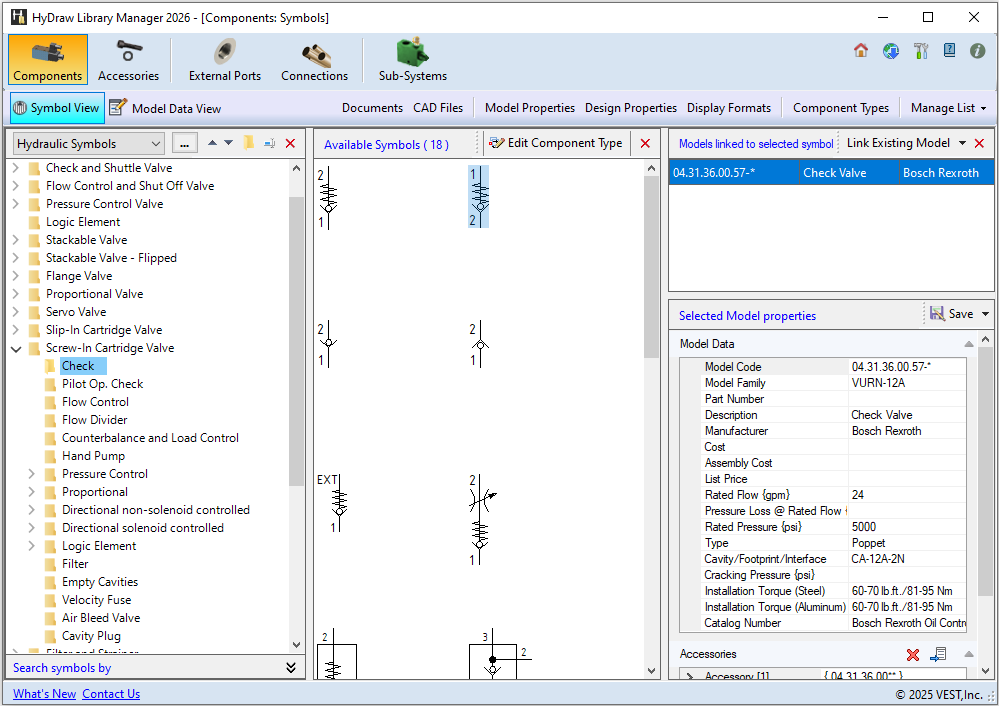Save the selected model properties
Viewport: 999px width, 706px height.
952,314
